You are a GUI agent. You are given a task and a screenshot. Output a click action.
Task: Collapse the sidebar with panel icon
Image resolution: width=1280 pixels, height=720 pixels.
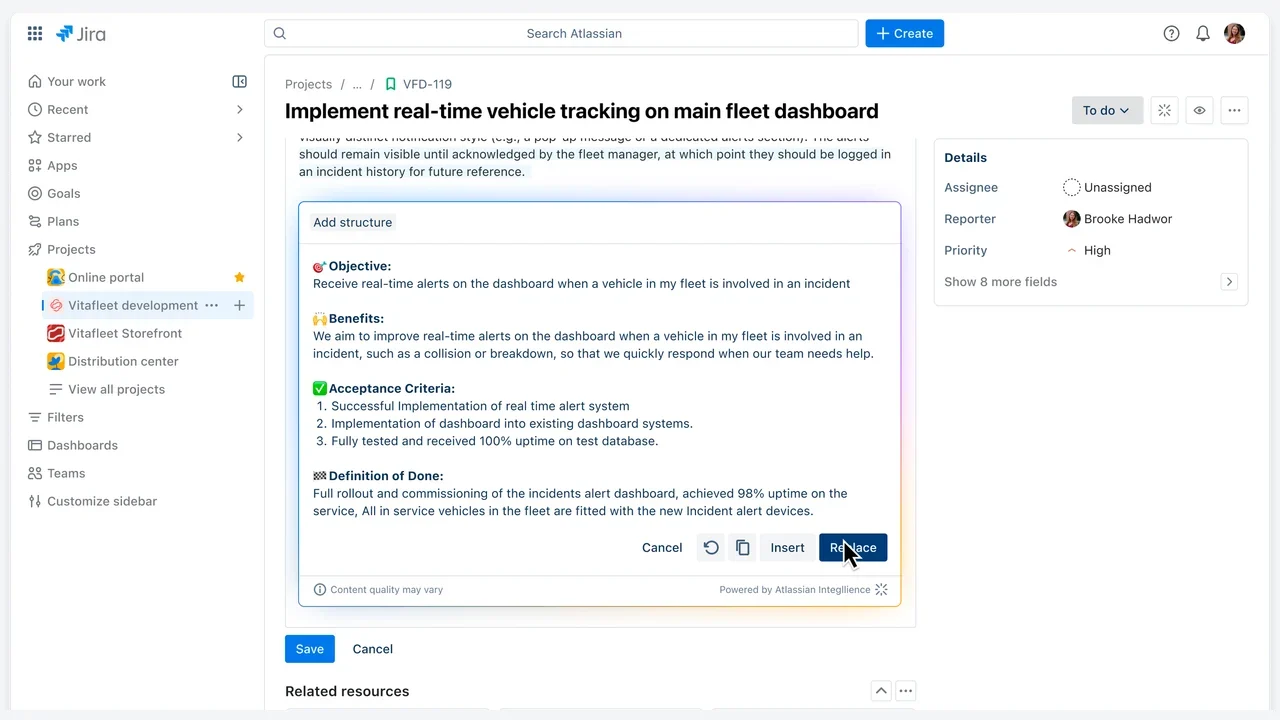pos(240,81)
